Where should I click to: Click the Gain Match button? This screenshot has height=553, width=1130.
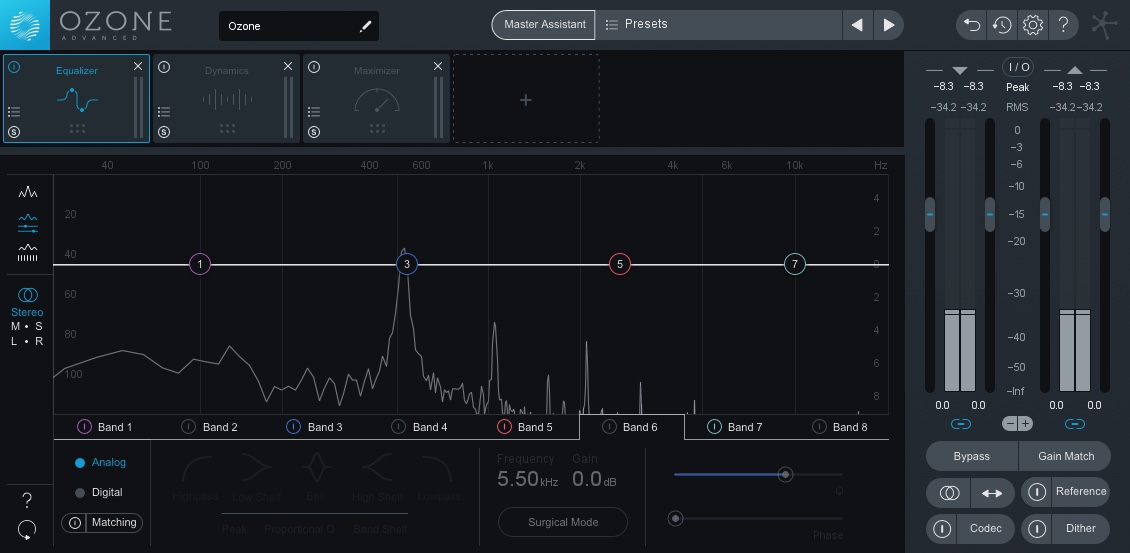click(x=1065, y=456)
